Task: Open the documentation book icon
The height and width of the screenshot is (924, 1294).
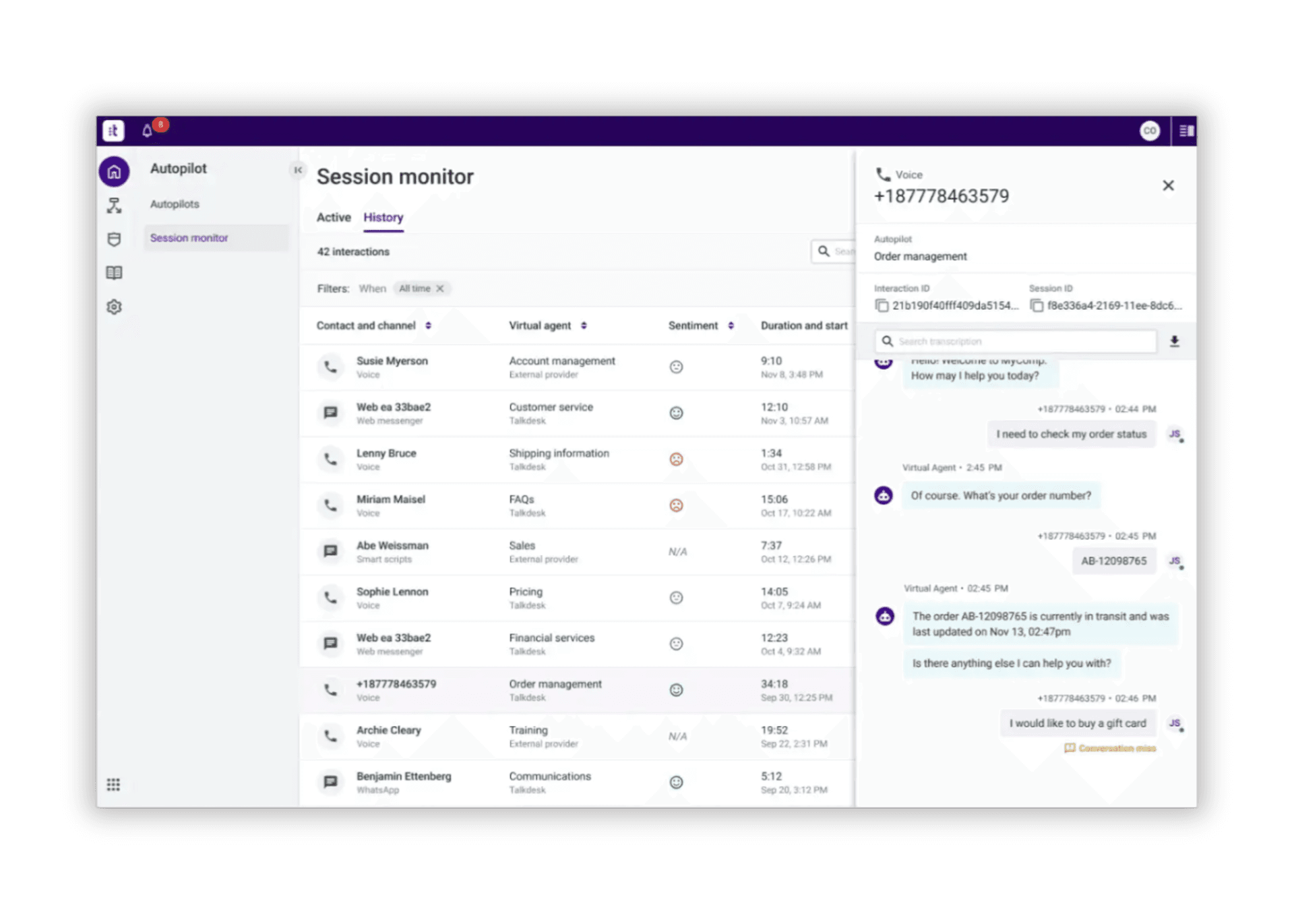Action: 114,272
